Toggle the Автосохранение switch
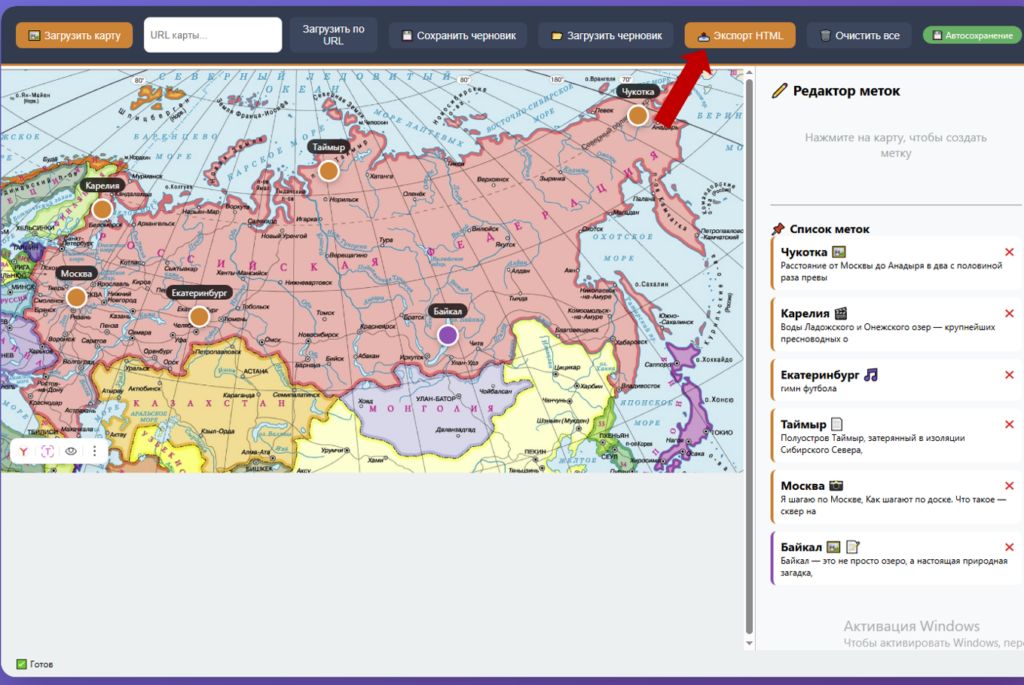Viewport: 1024px width, 685px height. [966, 35]
